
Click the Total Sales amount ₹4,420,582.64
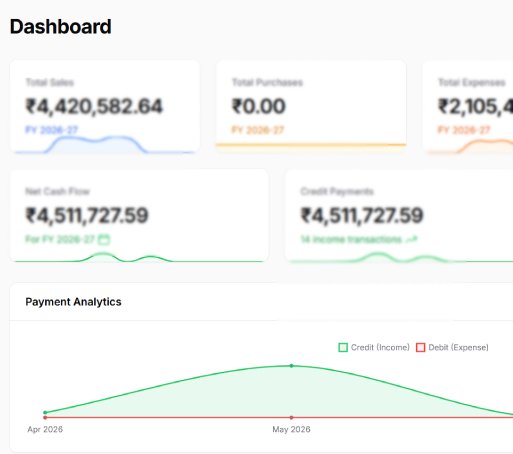94,107
